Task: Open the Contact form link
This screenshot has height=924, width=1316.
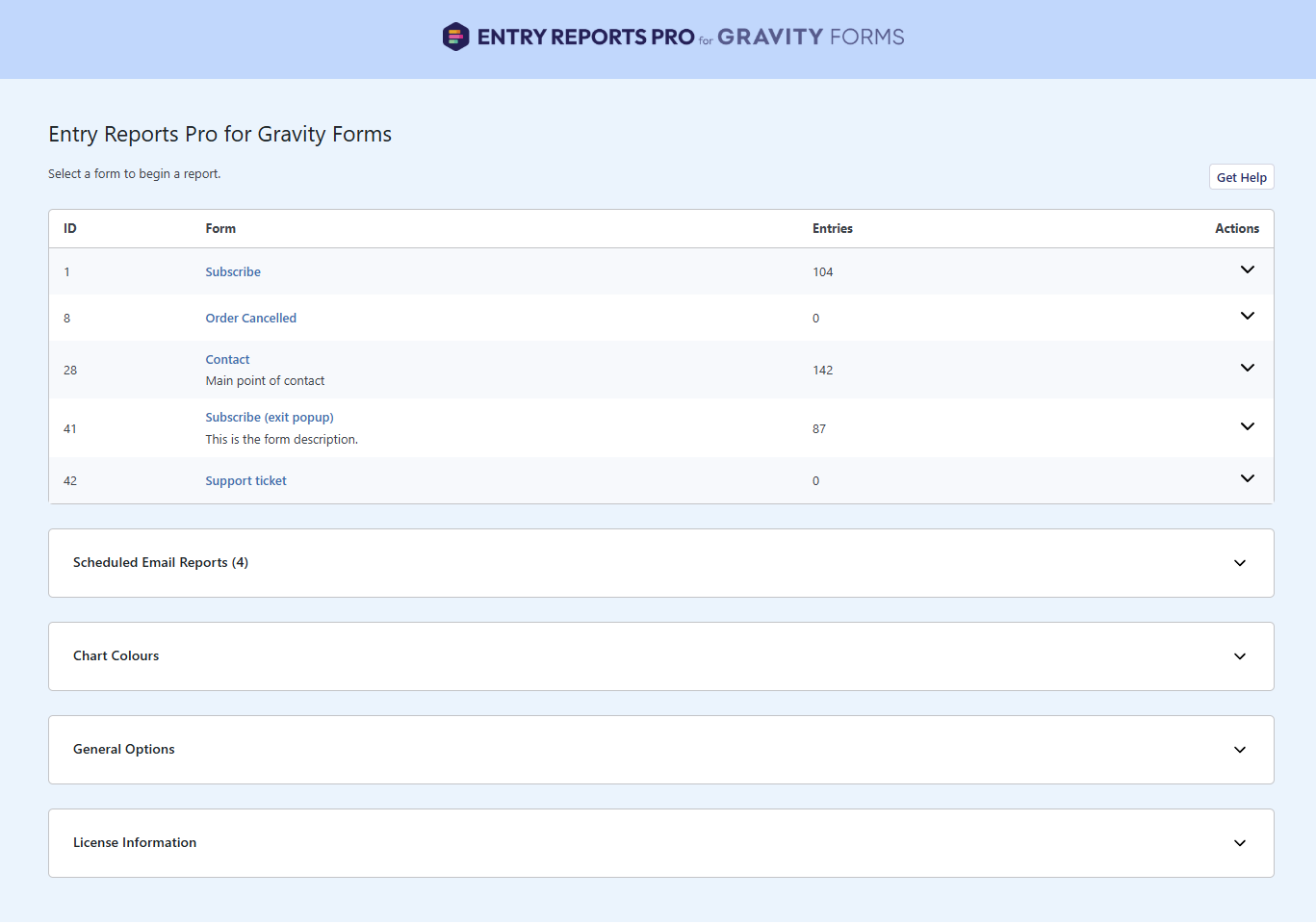Action: coord(227,359)
